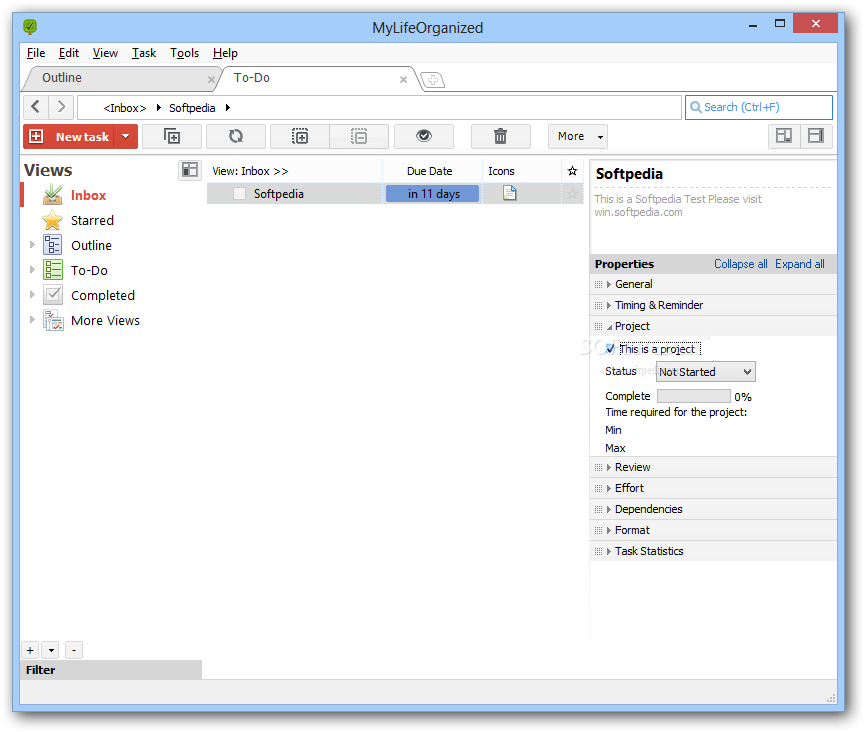Click the star column header icon
865x732 pixels.
pos(573,171)
